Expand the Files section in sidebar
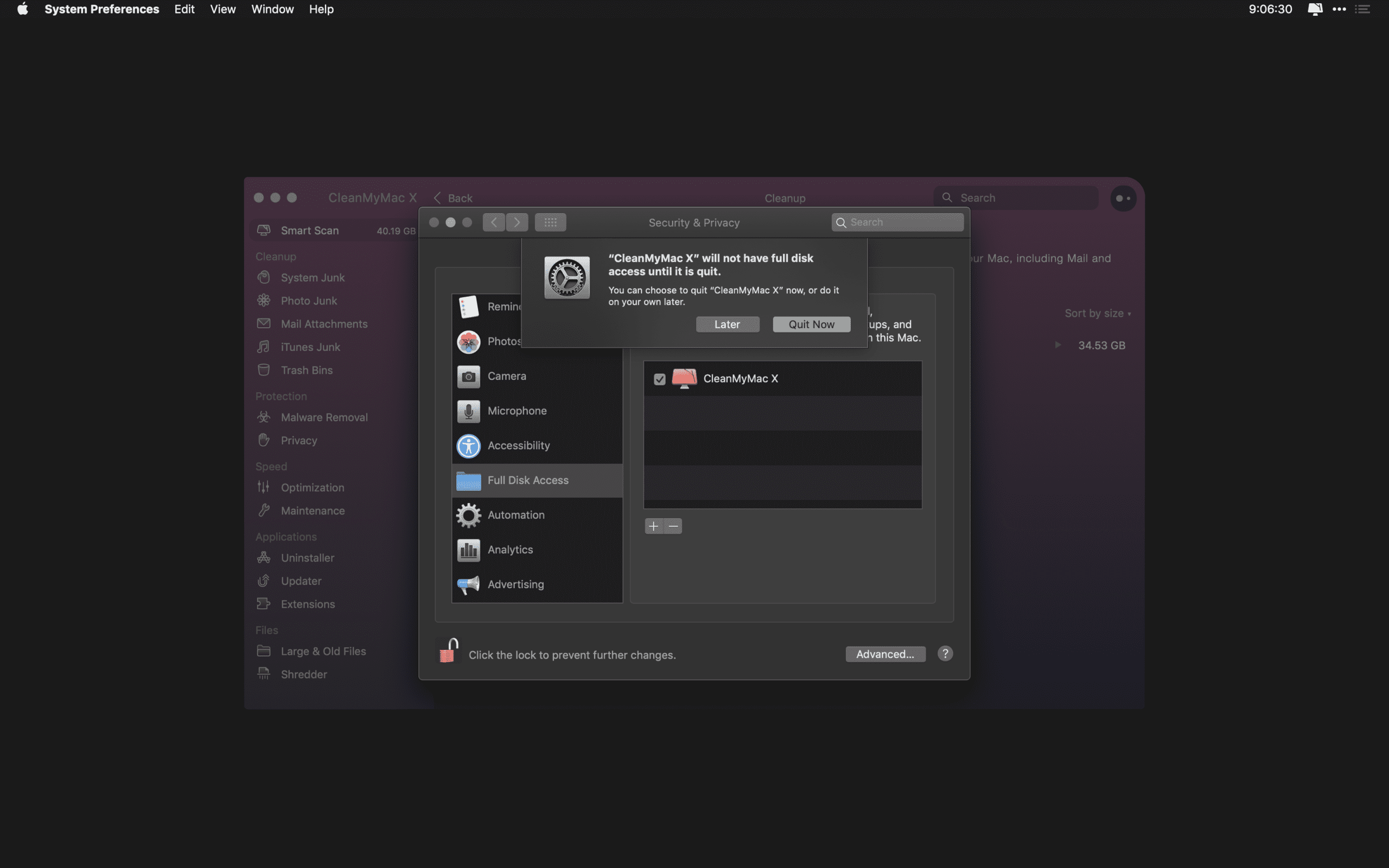The image size is (1389, 868). tap(266, 629)
